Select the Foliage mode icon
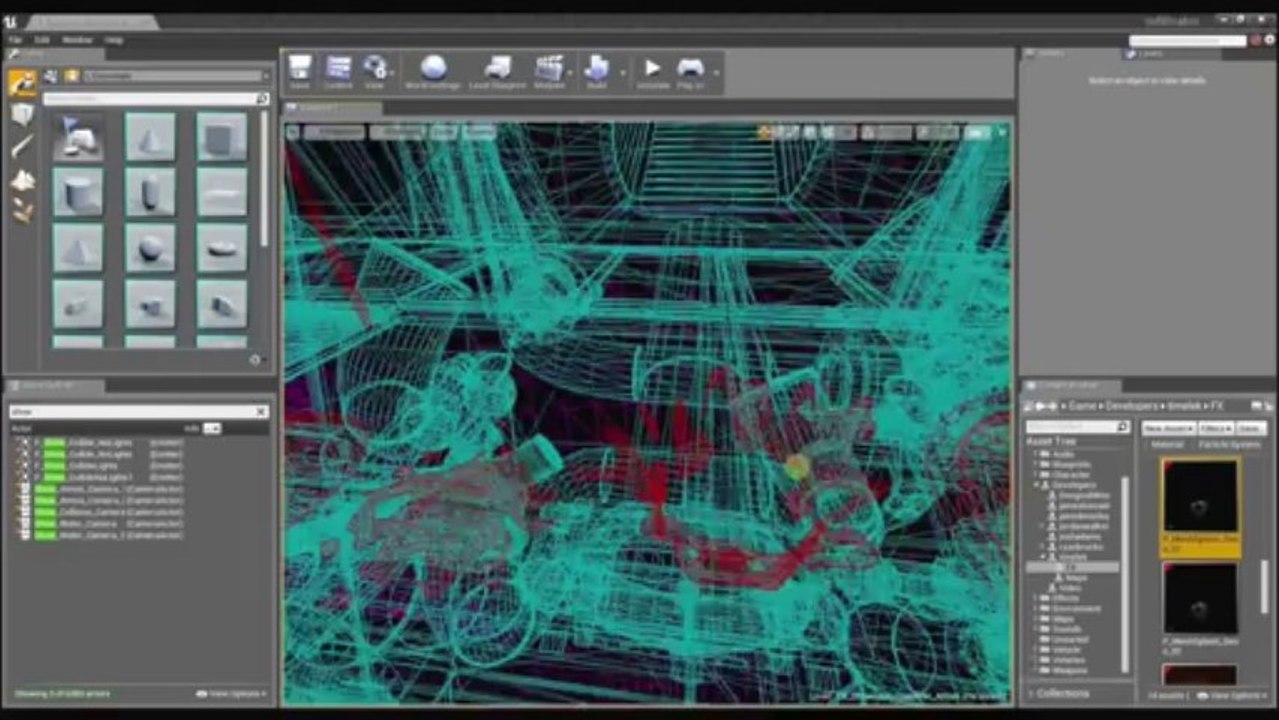The height and width of the screenshot is (720, 1279). coord(22,211)
